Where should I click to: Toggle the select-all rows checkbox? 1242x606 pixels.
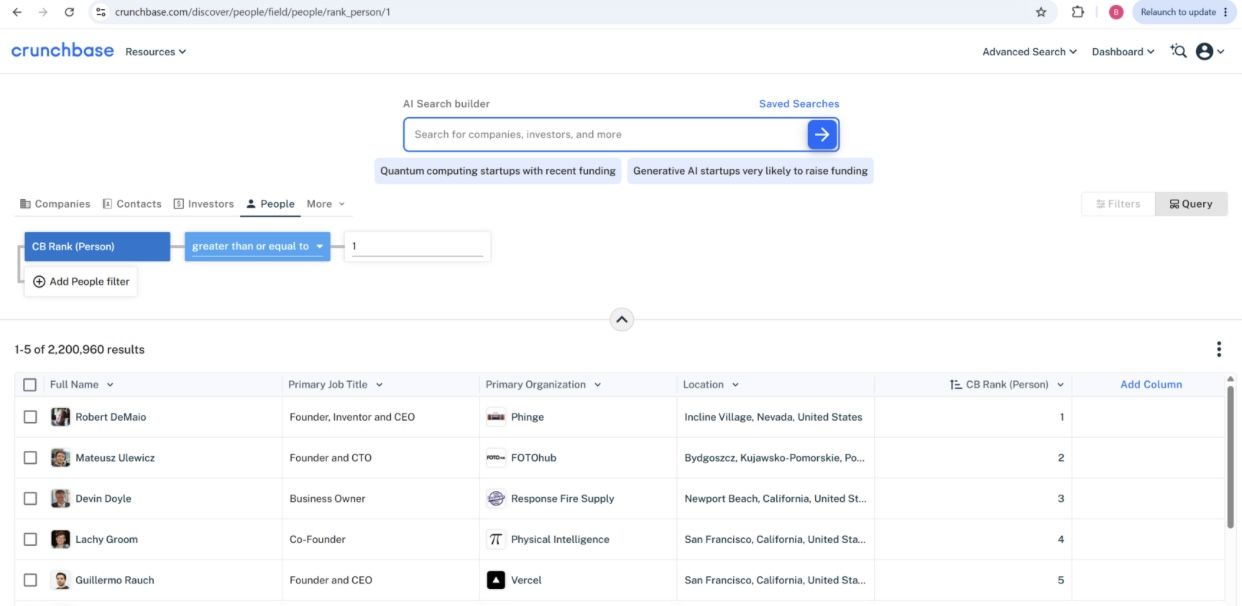pos(30,385)
